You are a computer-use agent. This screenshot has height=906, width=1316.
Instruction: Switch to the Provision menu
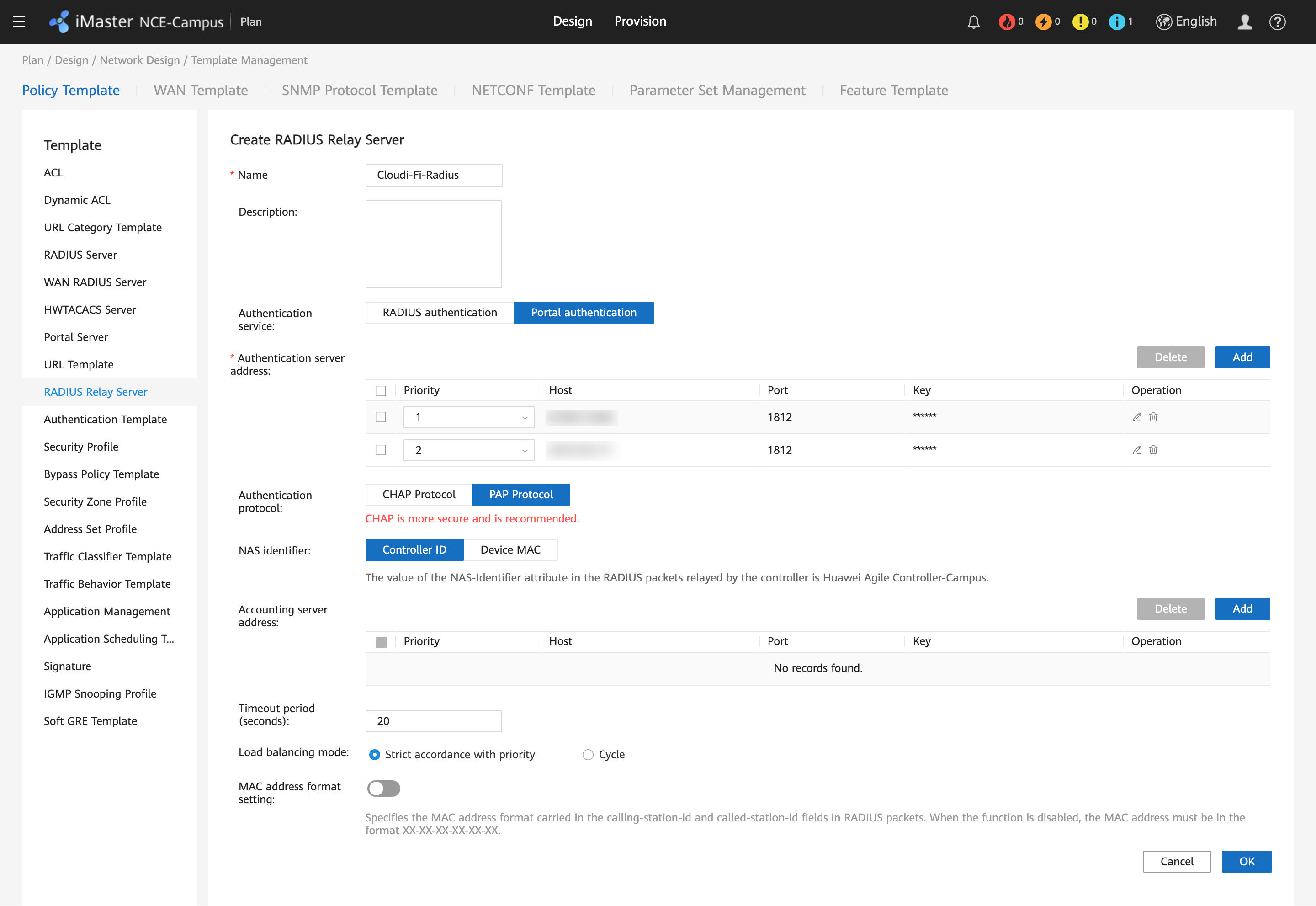coord(640,21)
